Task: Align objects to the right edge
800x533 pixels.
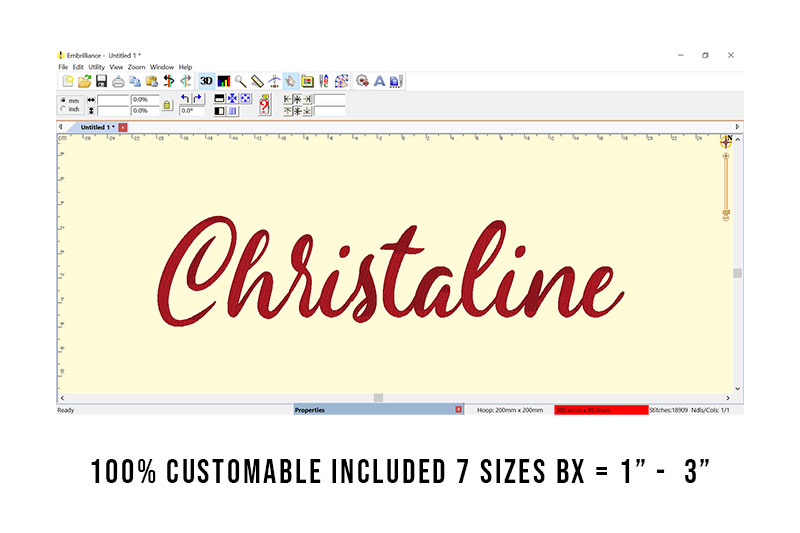Action: (307, 99)
